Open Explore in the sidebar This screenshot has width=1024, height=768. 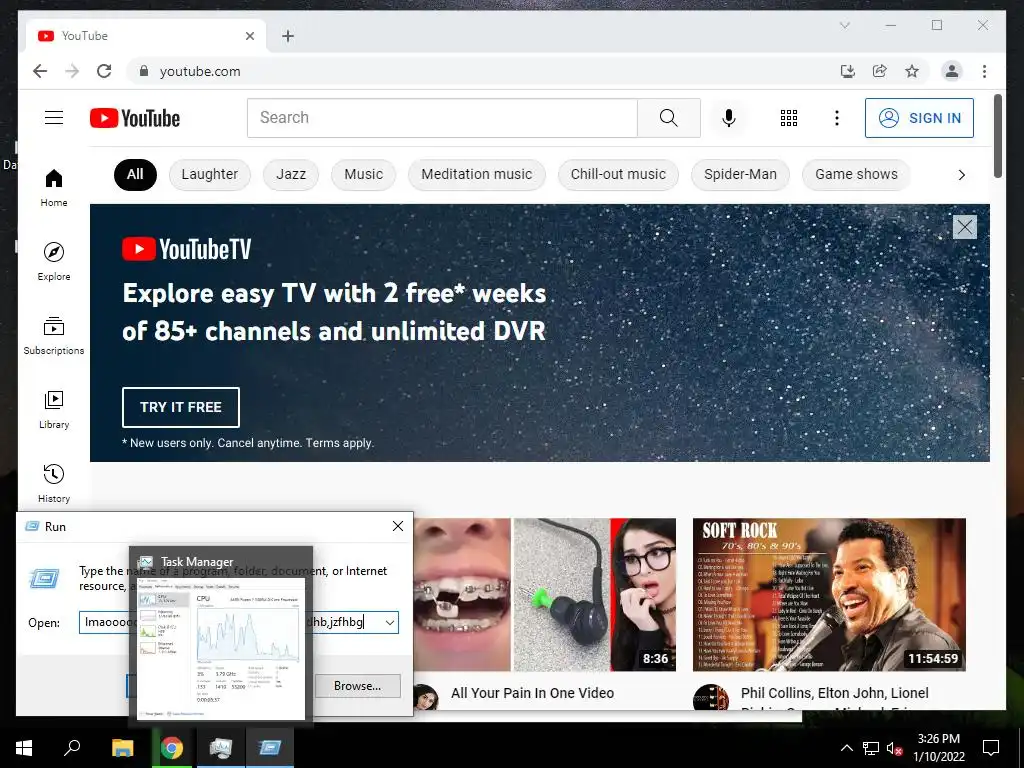pyautogui.click(x=54, y=262)
